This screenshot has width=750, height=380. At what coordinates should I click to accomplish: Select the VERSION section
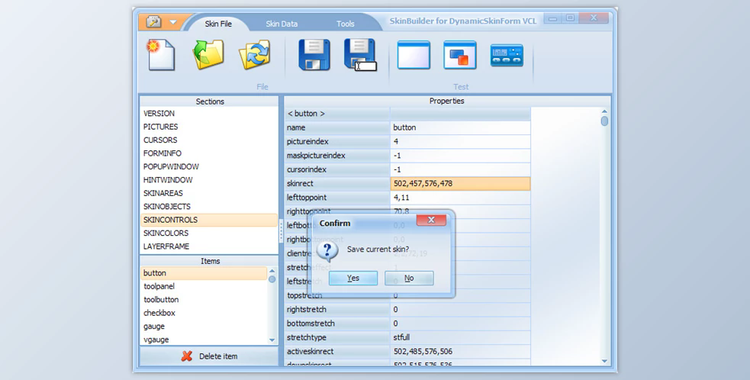pyautogui.click(x=209, y=113)
